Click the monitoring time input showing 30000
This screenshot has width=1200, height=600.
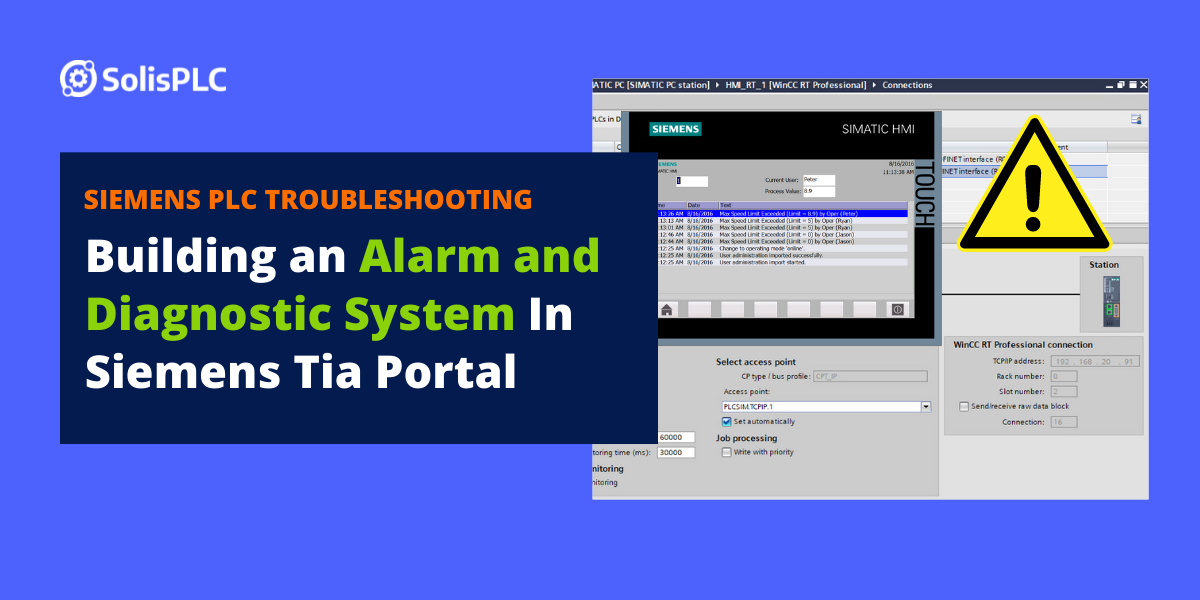point(675,451)
